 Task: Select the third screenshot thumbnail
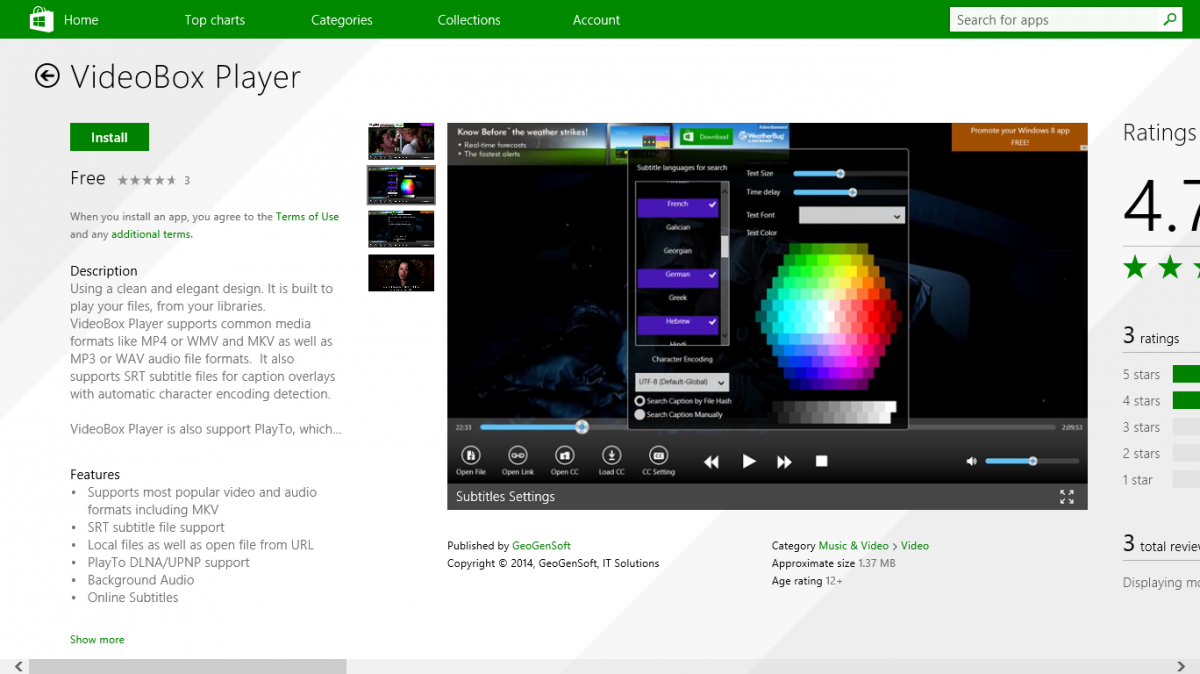401,229
